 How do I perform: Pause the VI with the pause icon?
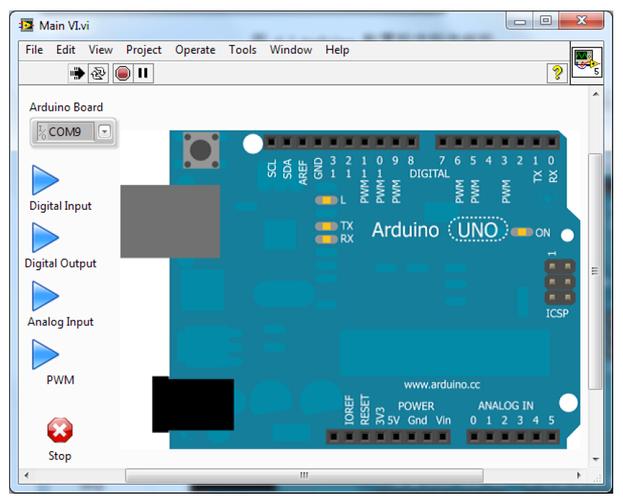coord(143,73)
